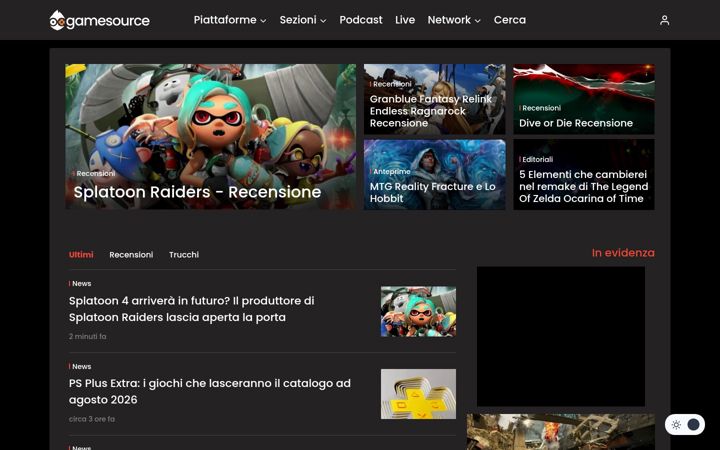
Task: Open the Live menu item
Action: pos(405,20)
